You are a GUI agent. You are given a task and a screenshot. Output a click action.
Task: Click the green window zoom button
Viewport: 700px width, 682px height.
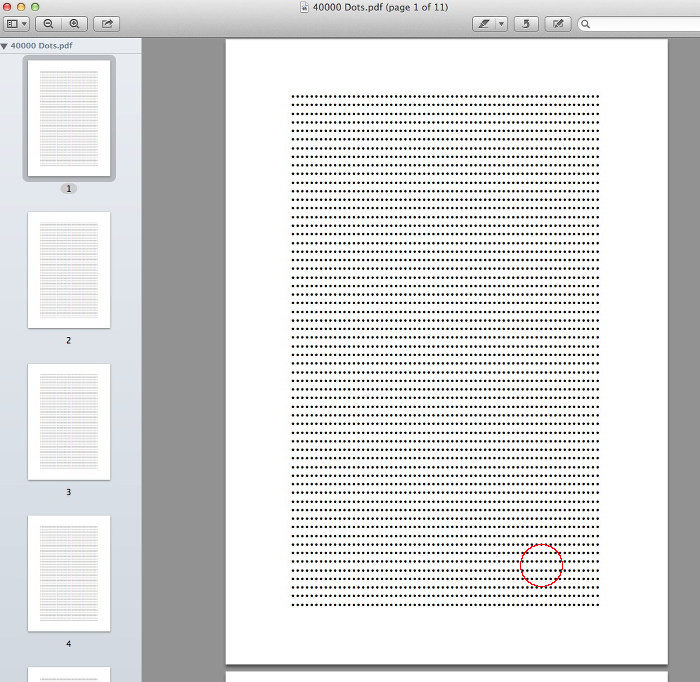click(x=35, y=7)
